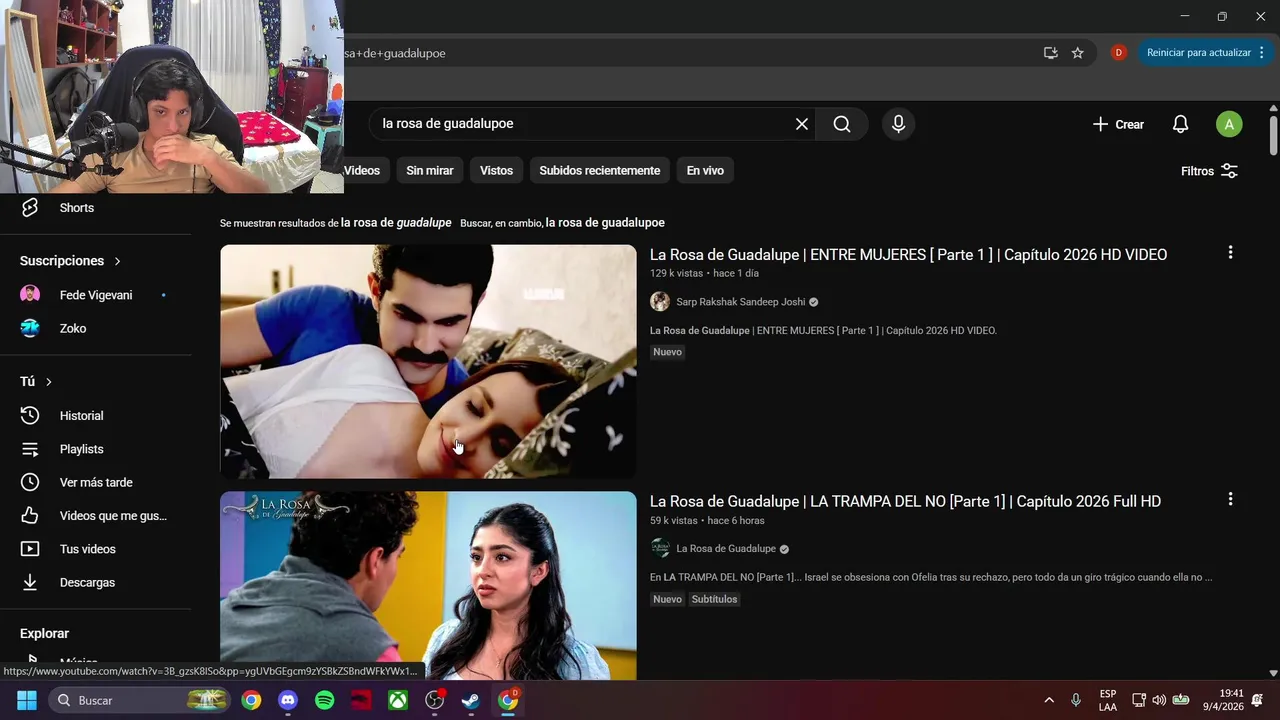Open the Windows Start menu
The width and height of the screenshot is (1280, 720).
click(x=27, y=700)
